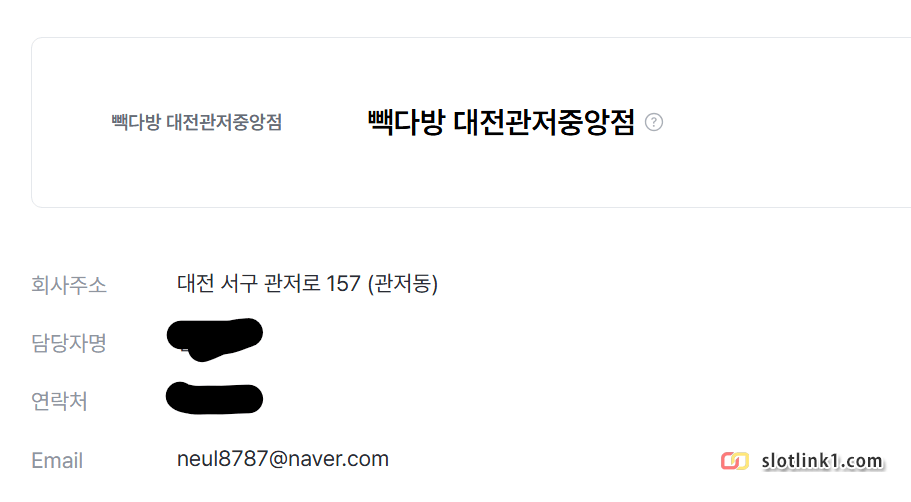The image size is (911, 502).
Task: Click the (관저동) part of the address
Action: 403,284
